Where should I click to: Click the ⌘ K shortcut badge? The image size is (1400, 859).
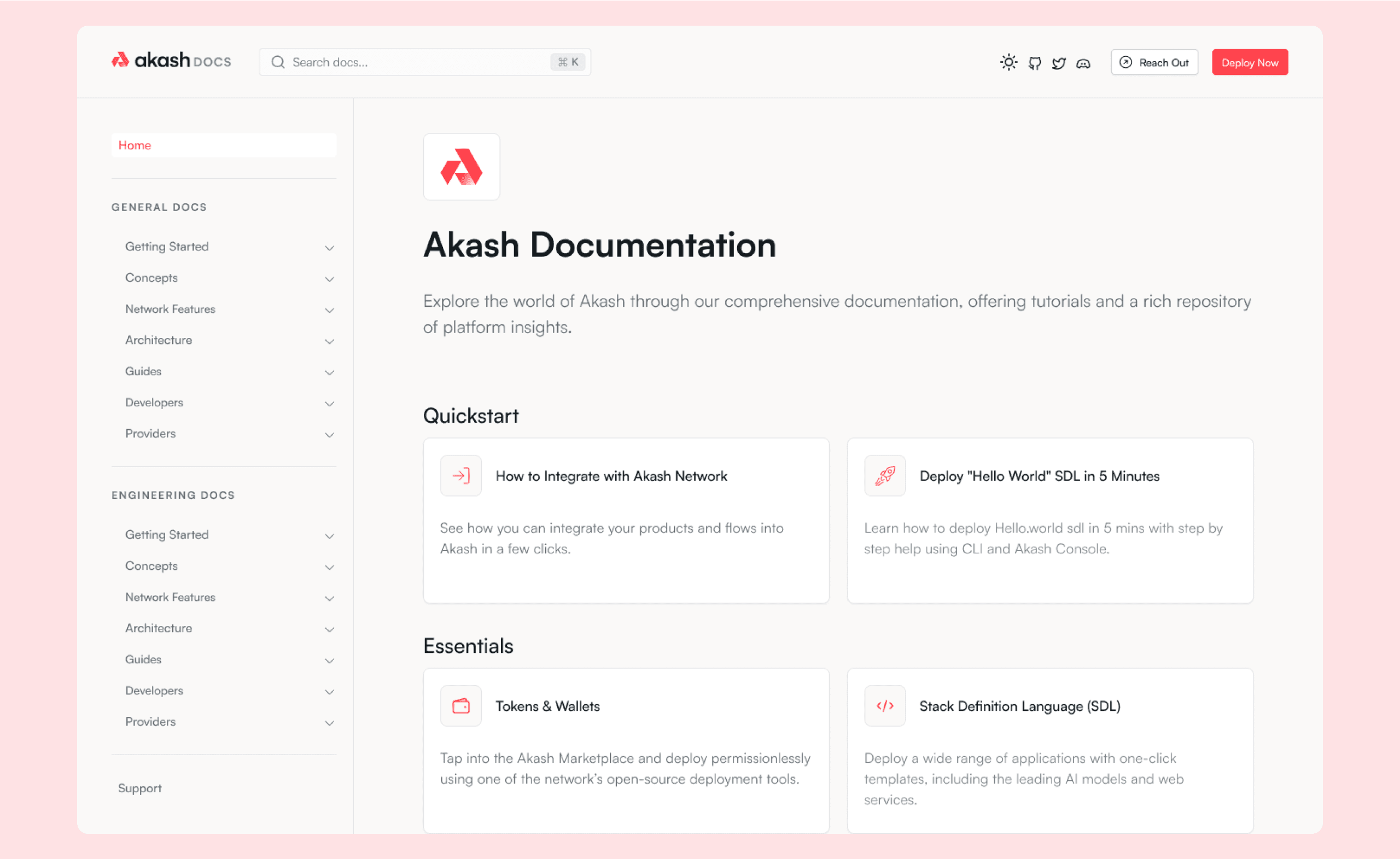[x=568, y=62]
